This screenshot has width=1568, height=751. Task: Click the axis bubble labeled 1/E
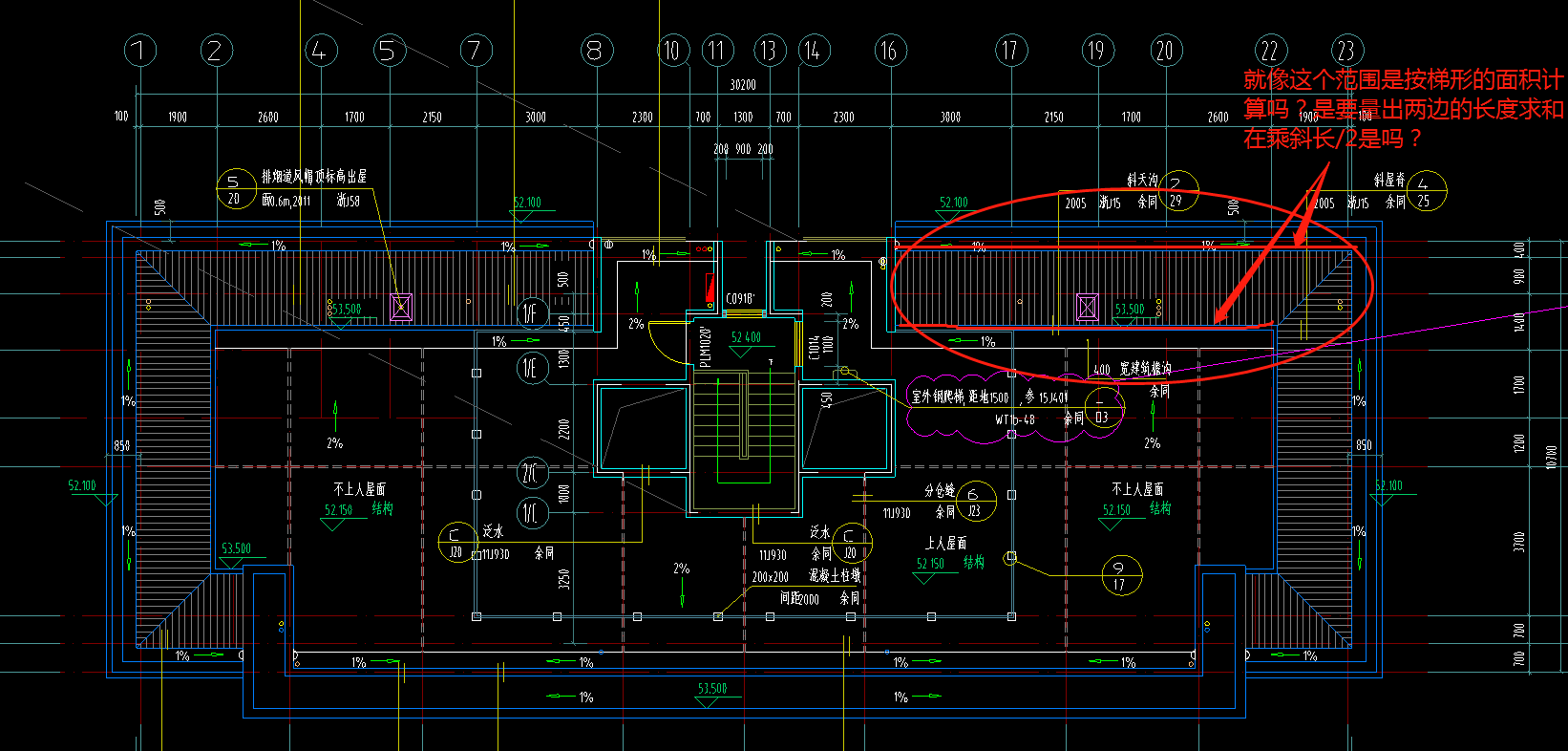coord(532,368)
